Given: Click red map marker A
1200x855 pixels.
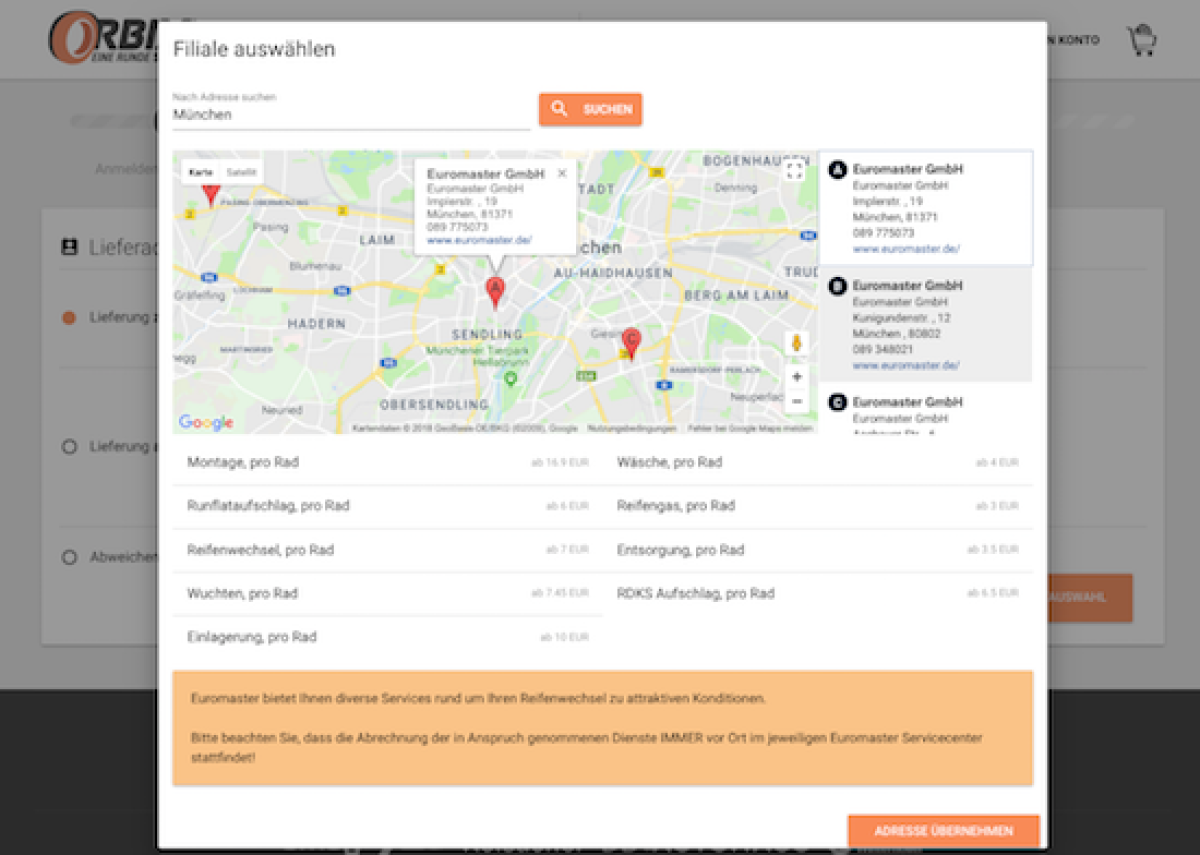Looking at the screenshot, I should pyautogui.click(x=494, y=291).
